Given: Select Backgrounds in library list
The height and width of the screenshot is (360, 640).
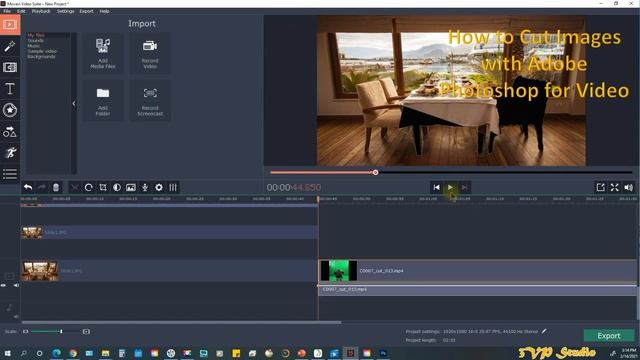Looking at the screenshot, I should pos(41,56).
